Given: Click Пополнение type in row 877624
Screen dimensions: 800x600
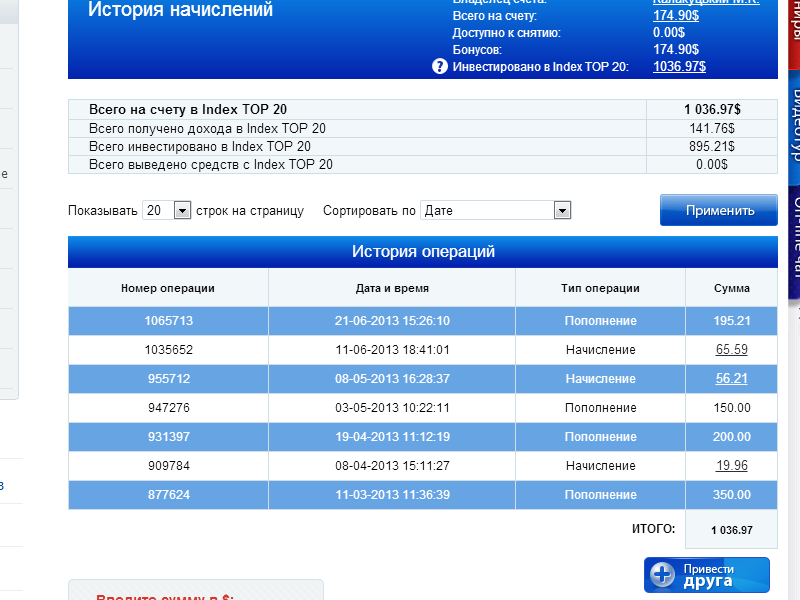Looking at the screenshot, I should pos(601,495).
